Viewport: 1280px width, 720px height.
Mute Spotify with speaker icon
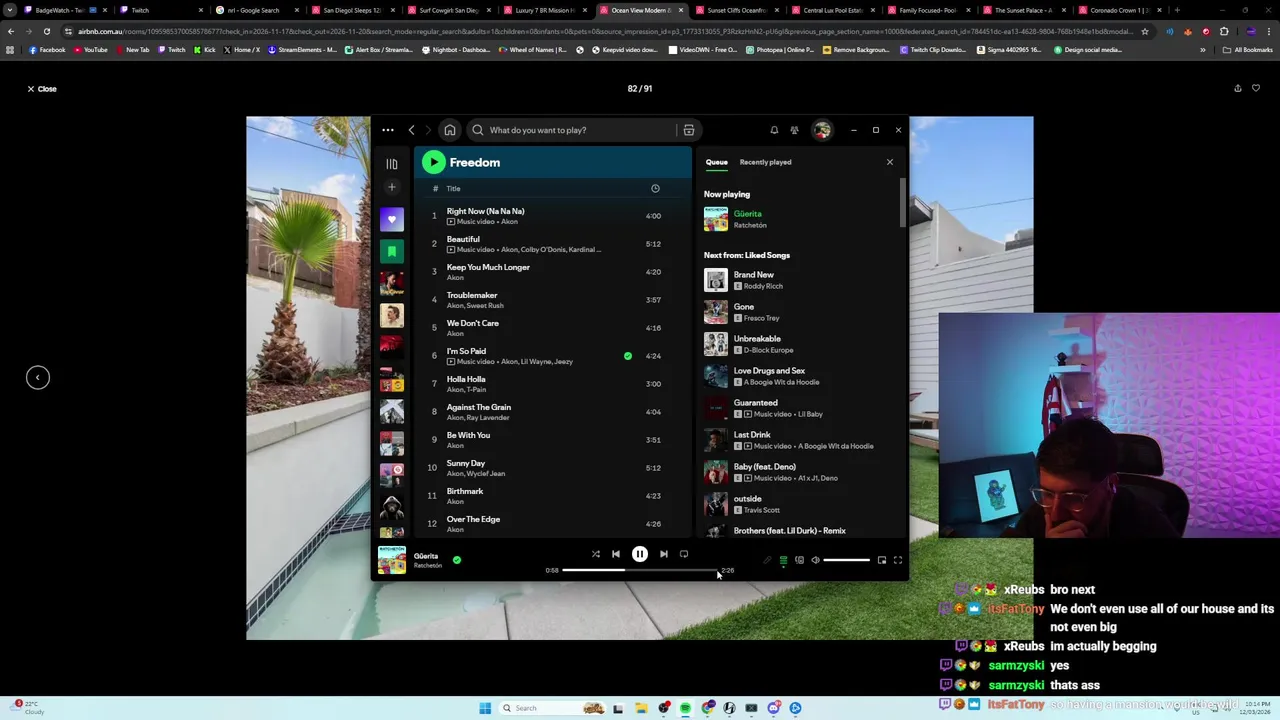(815, 560)
